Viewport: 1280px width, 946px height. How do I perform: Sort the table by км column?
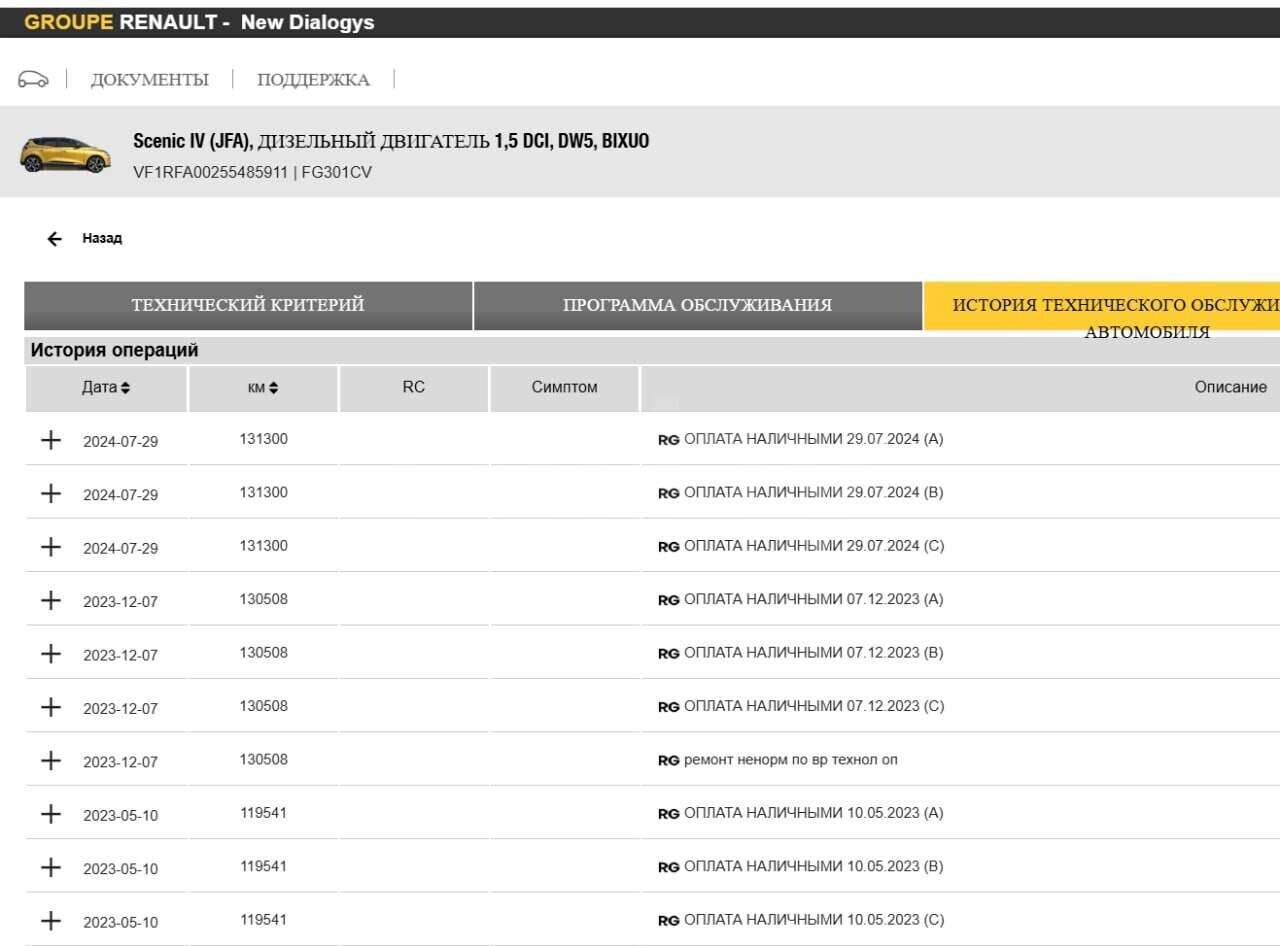pos(263,388)
